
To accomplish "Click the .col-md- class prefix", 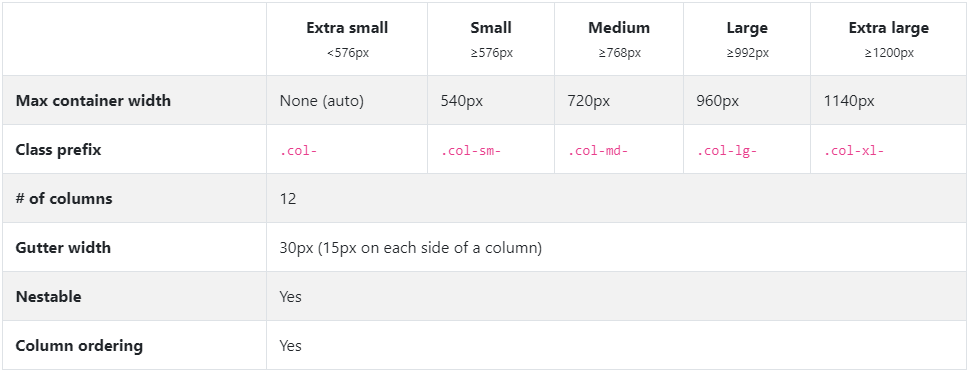I will [x=598, y=150].
